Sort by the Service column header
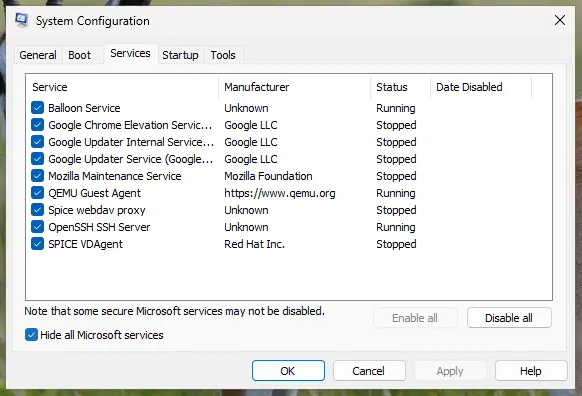 click(122, 87)
